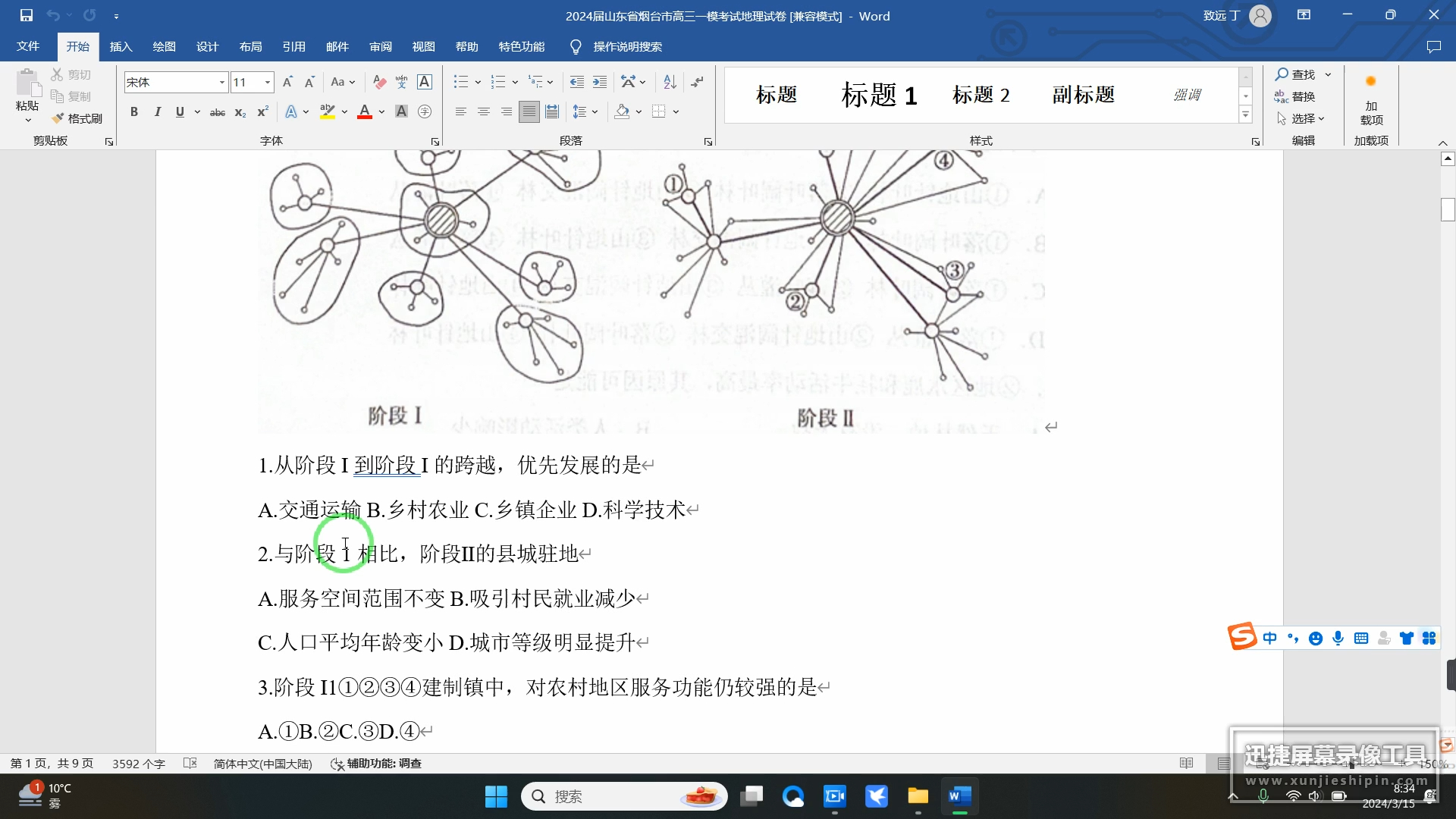Viewport: 1456px width, 819px height.
Task: Click the increase indent icon
Action: pyautogui.click(x=600, y=82)
